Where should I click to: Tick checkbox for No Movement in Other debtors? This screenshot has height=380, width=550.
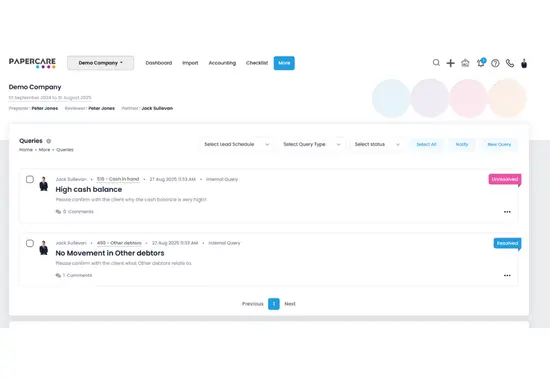(30, 243)
